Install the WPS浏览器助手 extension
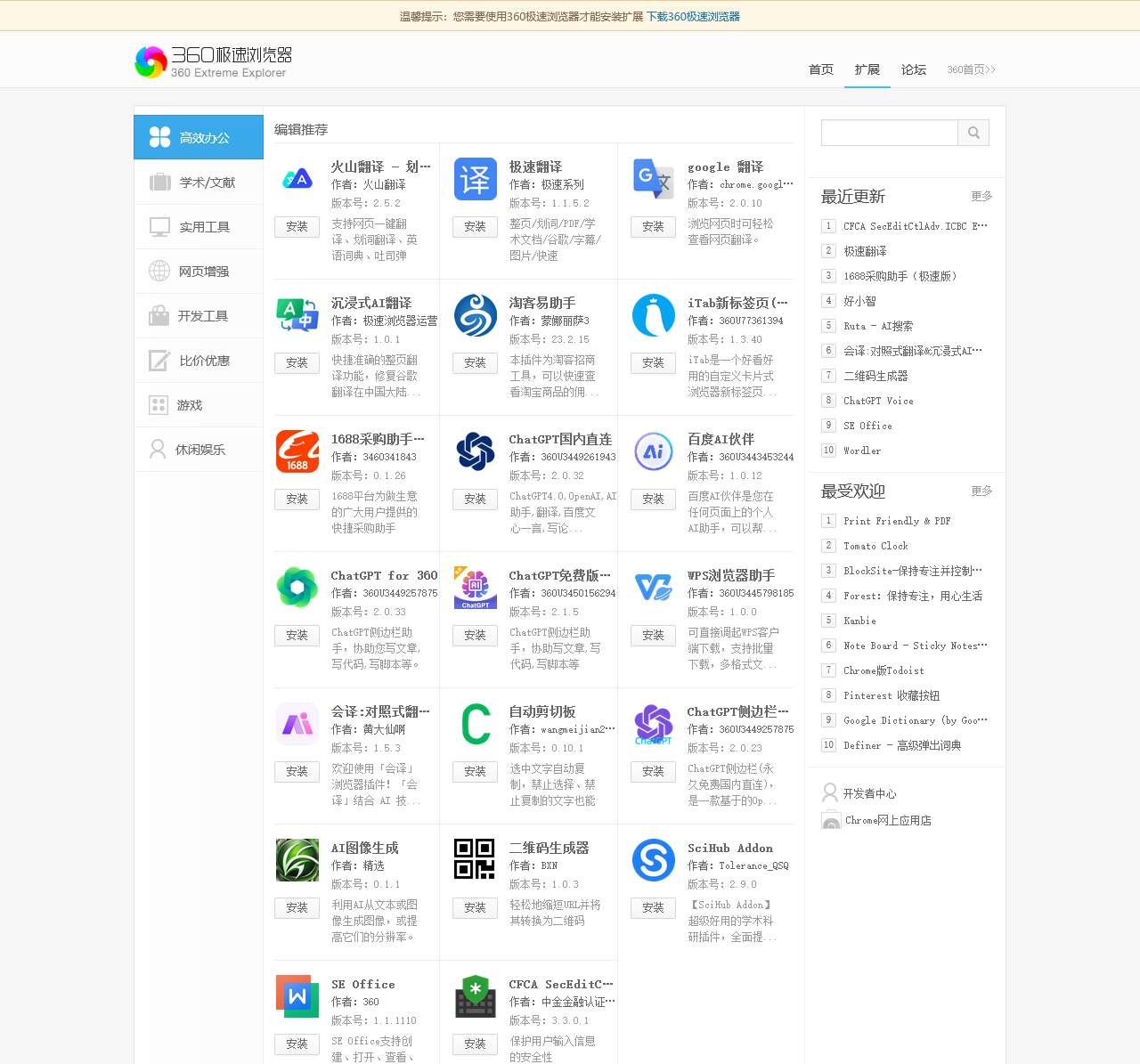The image size is (1140, 1064). (x=654, y=636)
